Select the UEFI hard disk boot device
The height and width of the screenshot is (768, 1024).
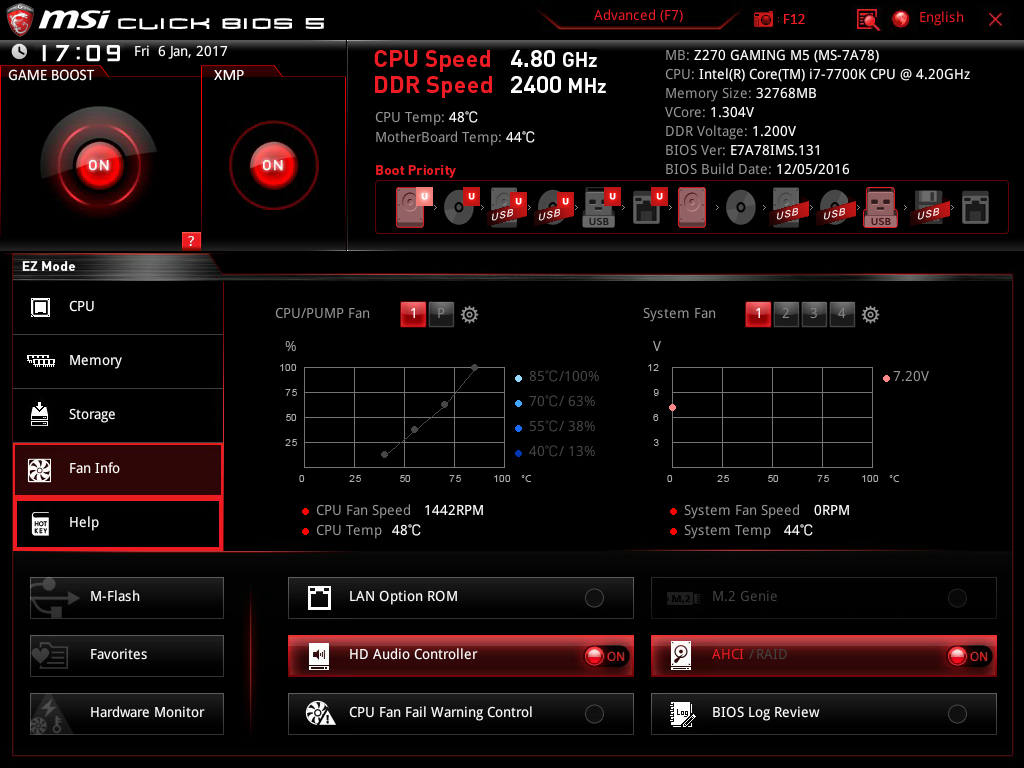pos(413,208)
